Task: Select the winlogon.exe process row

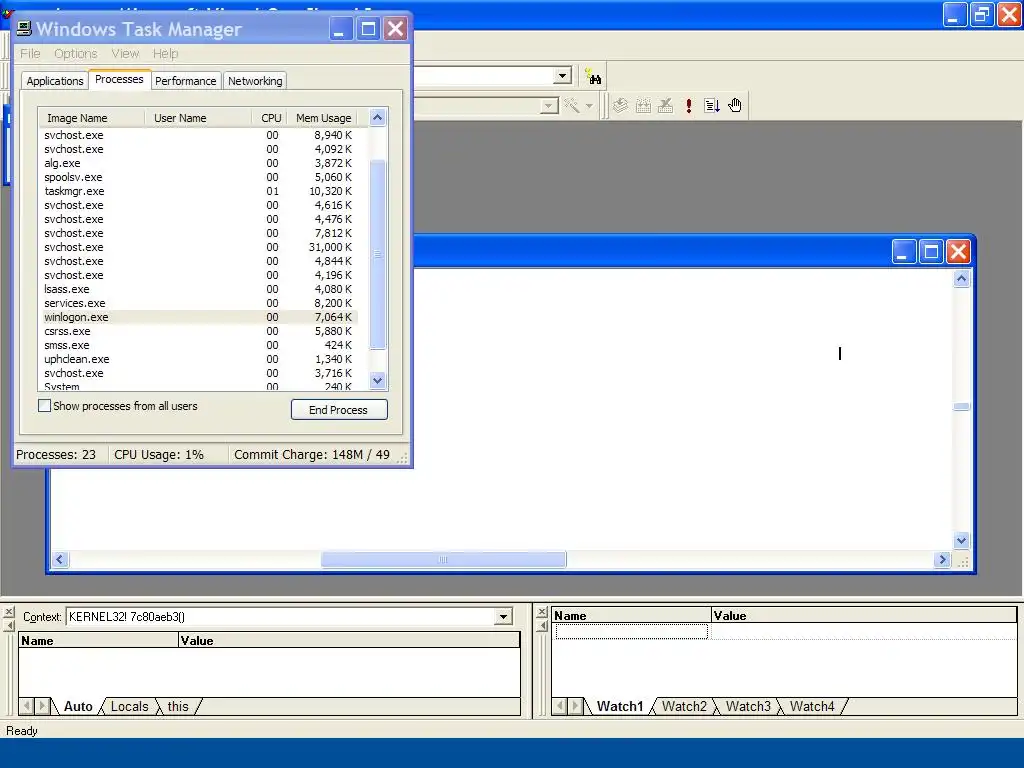Action: 198,317
